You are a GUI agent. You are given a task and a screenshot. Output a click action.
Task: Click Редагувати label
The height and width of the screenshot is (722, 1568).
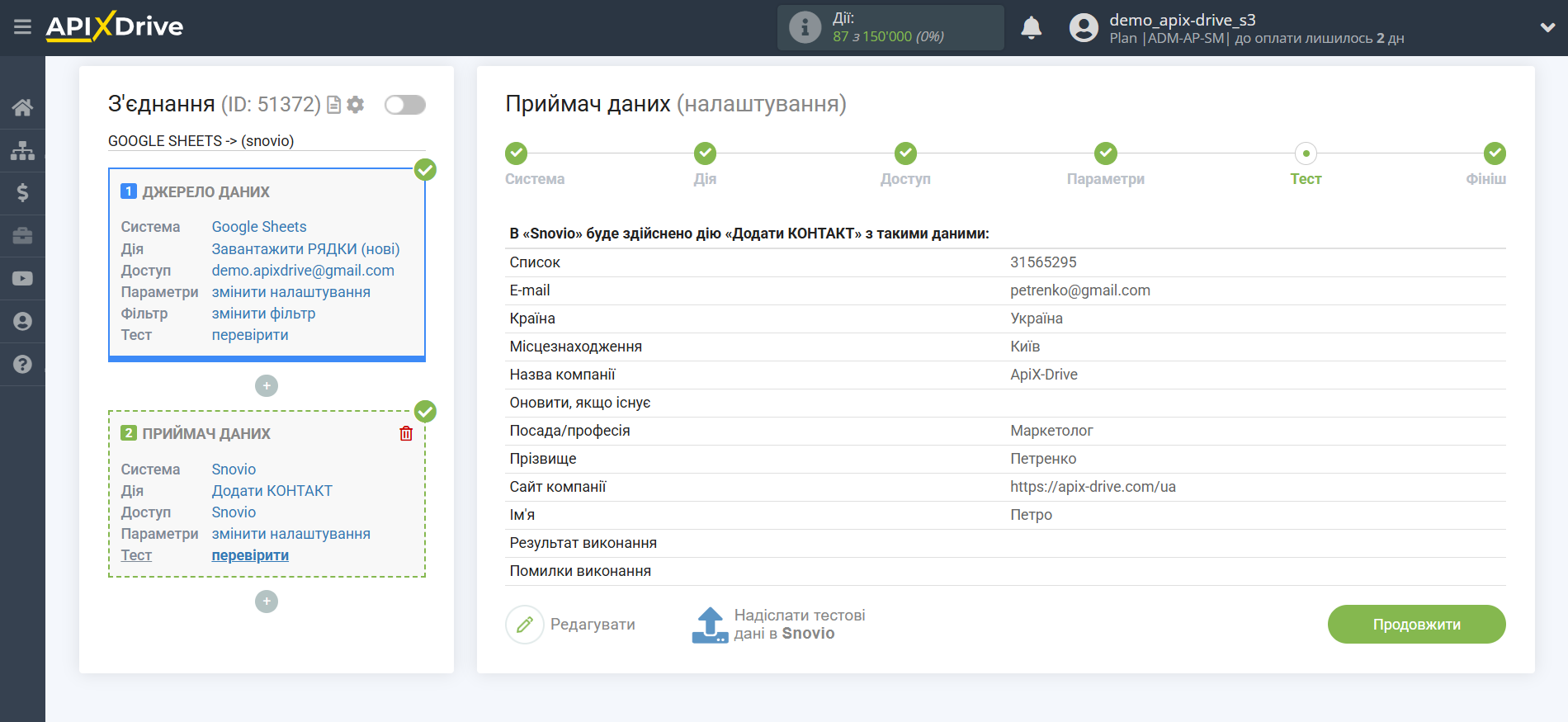tap(593, 625)
